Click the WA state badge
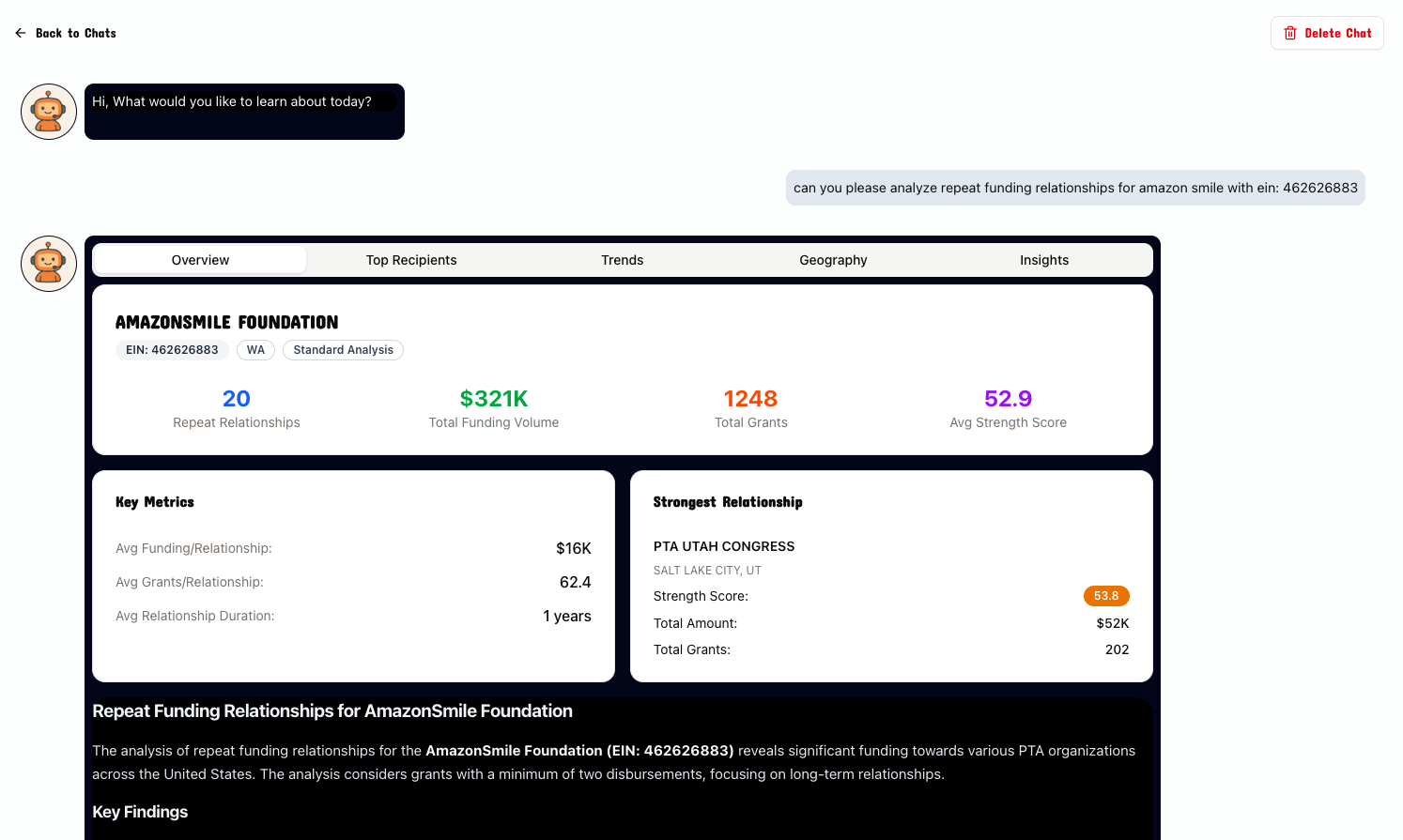Screen dimensions: 1403x840 point(255,350)
